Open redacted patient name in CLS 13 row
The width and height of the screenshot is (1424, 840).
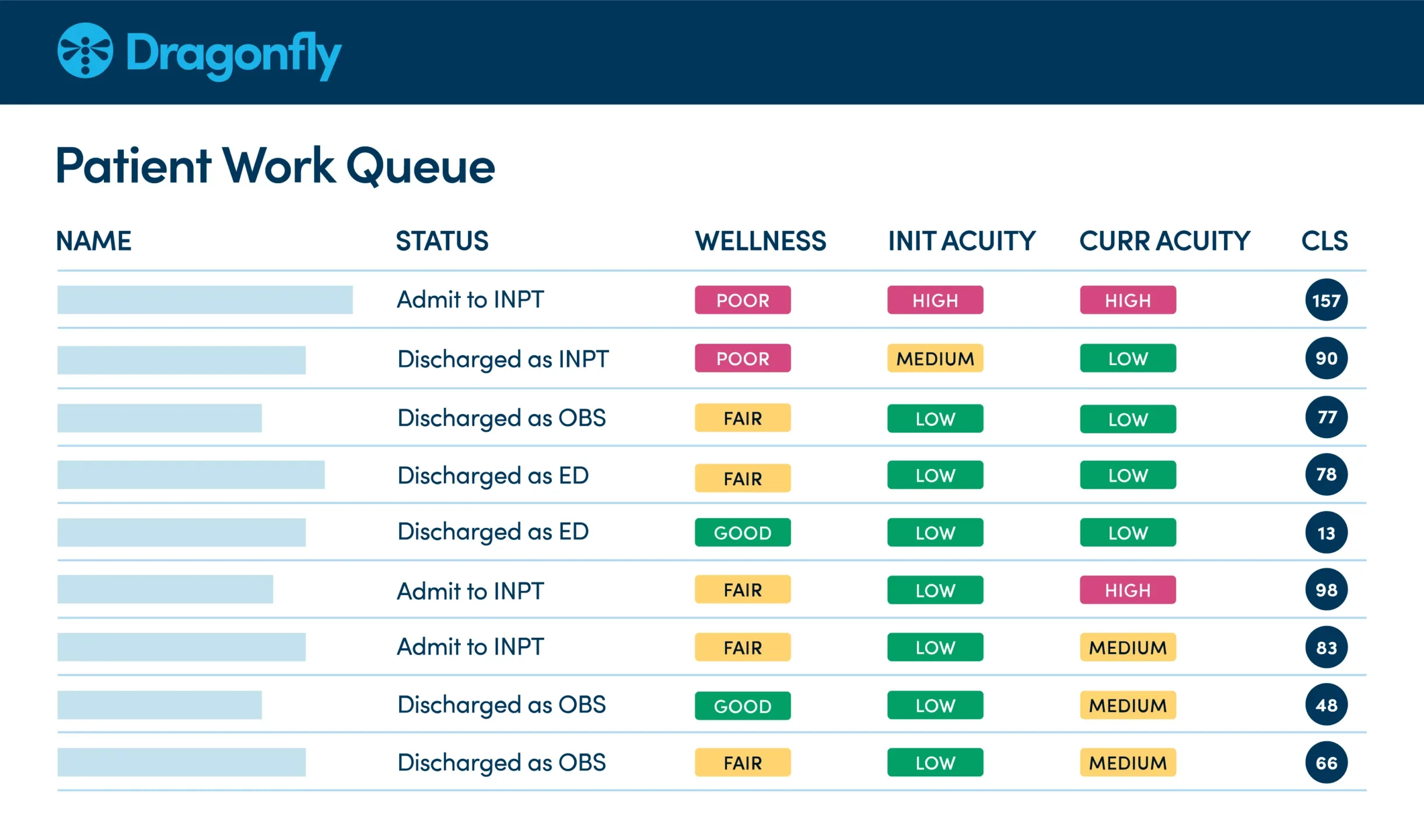tap(181, 533)
